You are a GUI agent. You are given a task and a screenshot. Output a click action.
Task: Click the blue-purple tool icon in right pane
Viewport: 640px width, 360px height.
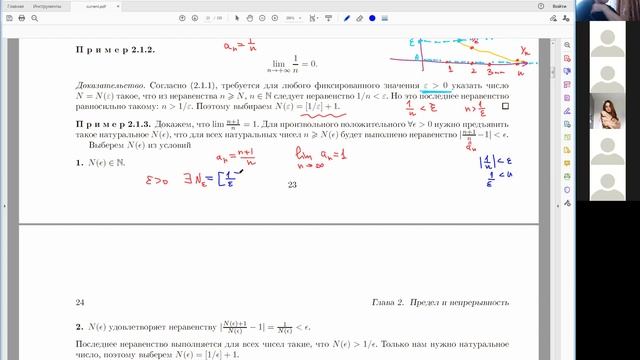(567, 71)
